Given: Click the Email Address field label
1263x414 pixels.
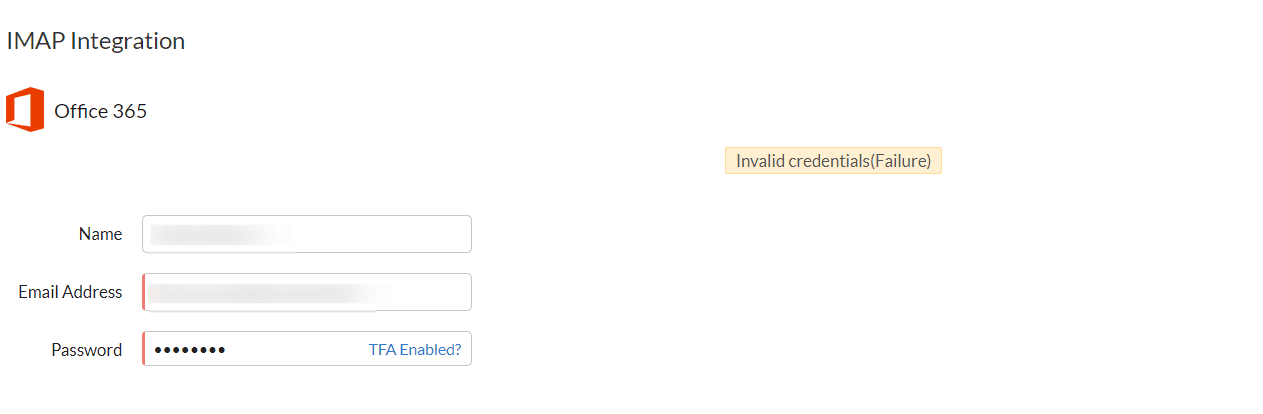Looking at the screenshot, I should point(70,292).
